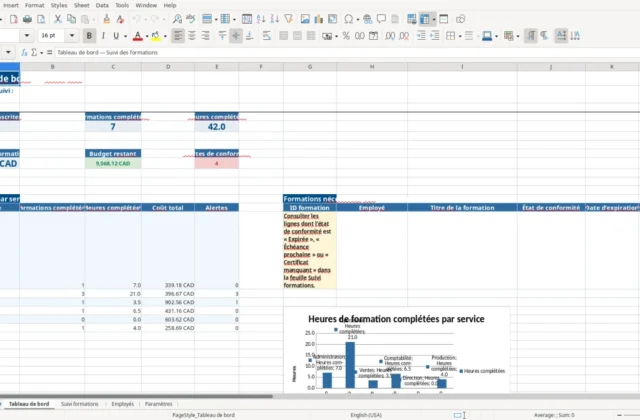Viewport: 640px width, 420px height.
Task: Click the formula input line
Action: (347, 52)
